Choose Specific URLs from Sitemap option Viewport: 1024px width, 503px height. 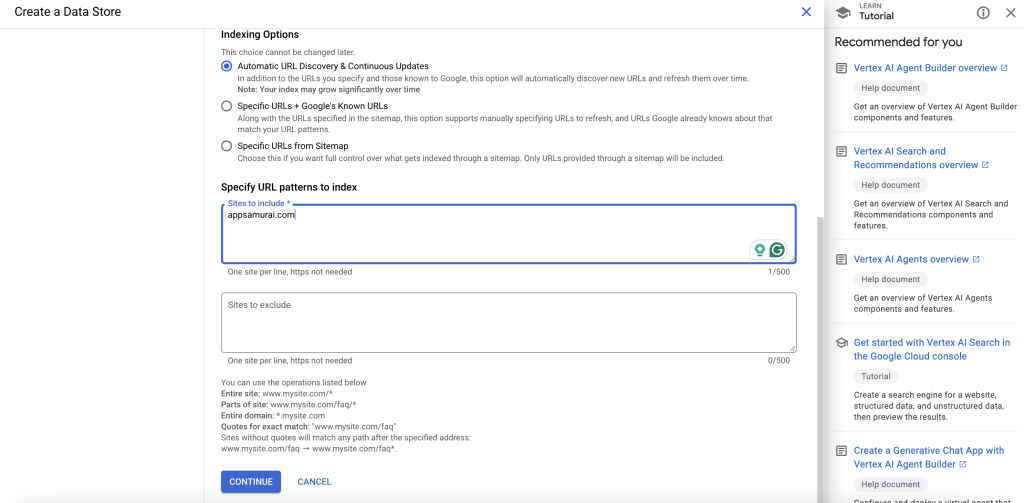click(227, 146)
